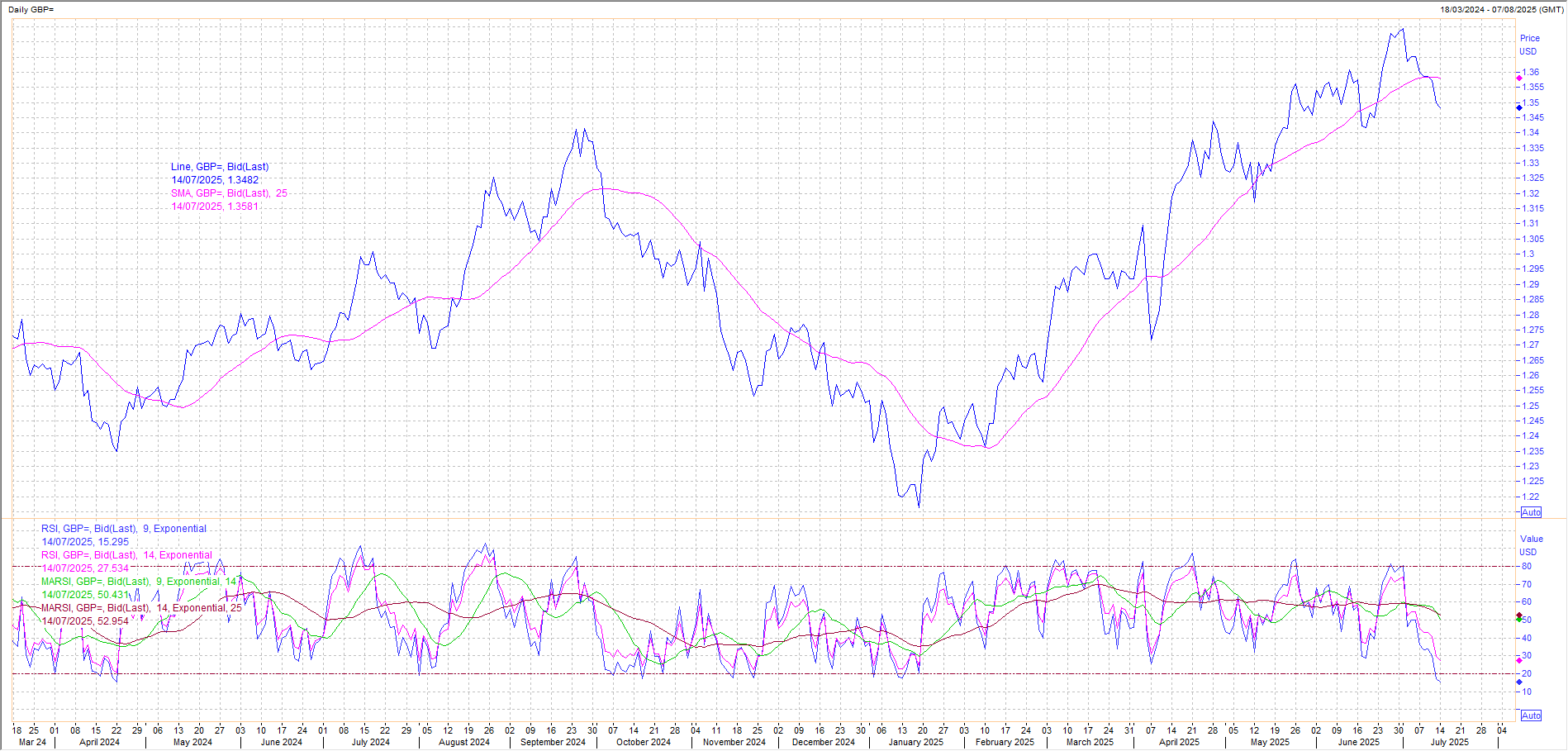Click the Price USD axis label
The width and height of the screenshot is (1568, 751).
click(x=1529, y=45)
